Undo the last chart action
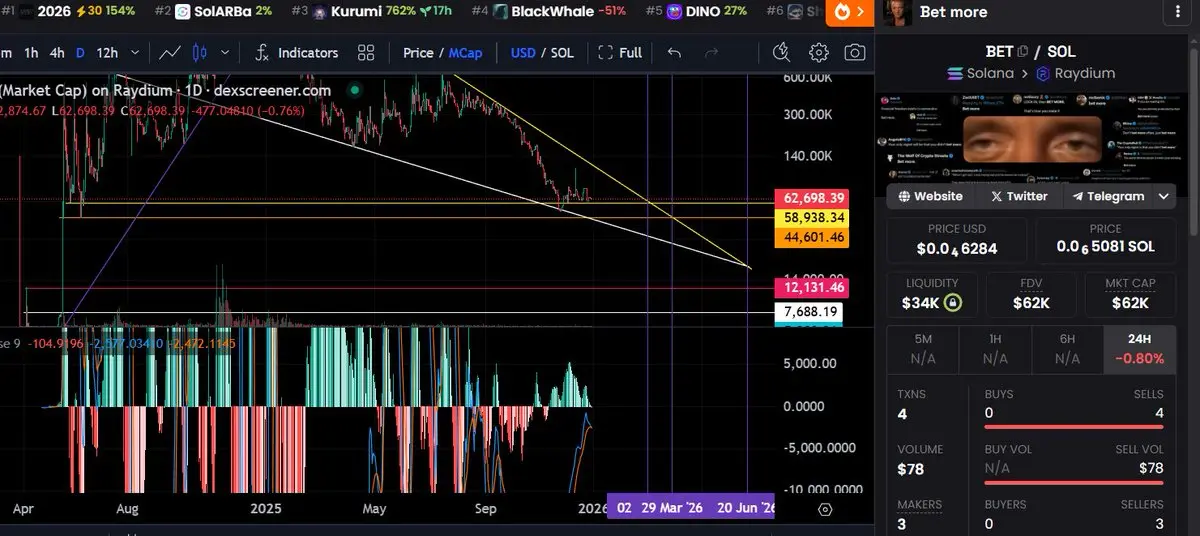 coord(674,53)
